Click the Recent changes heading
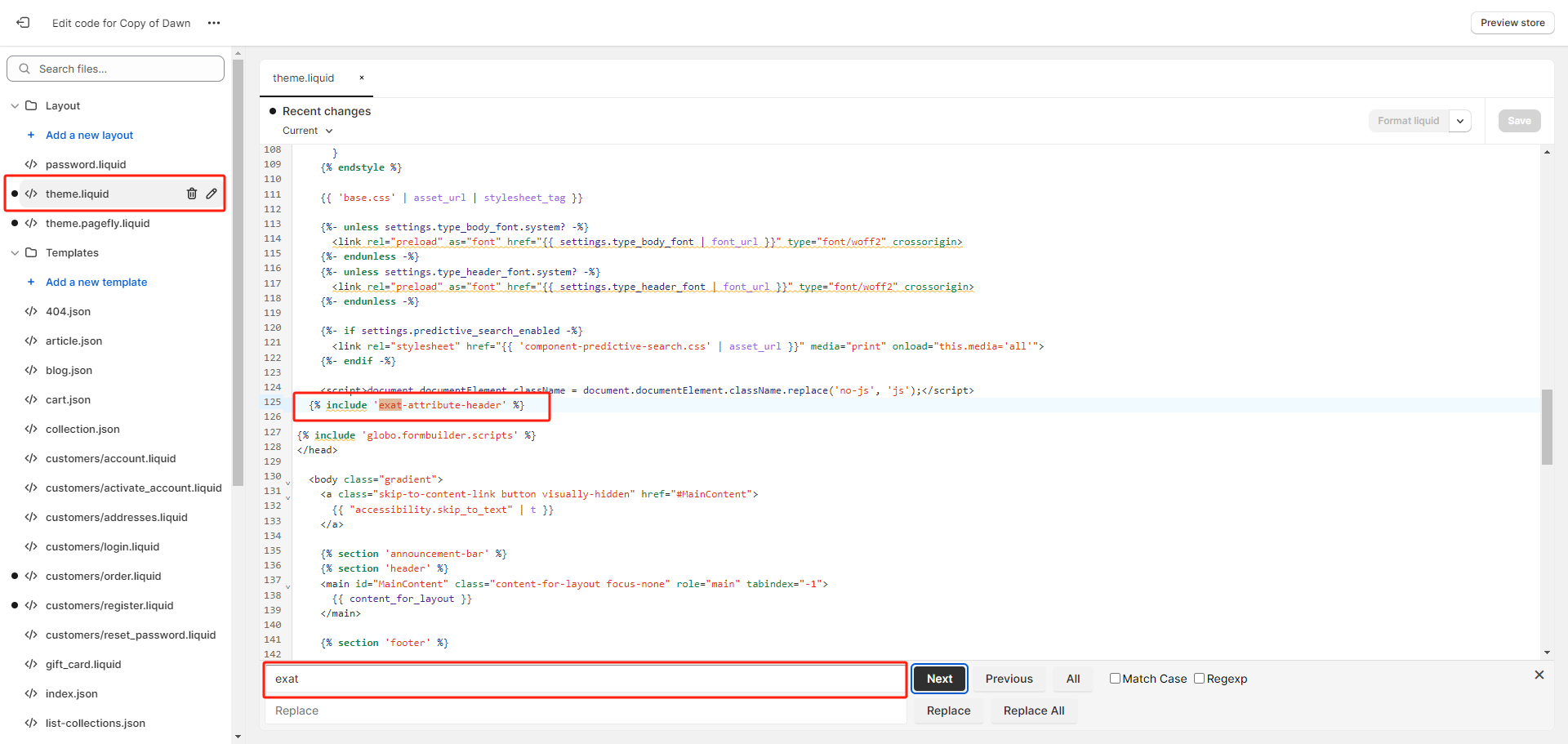 click(326, 111)
